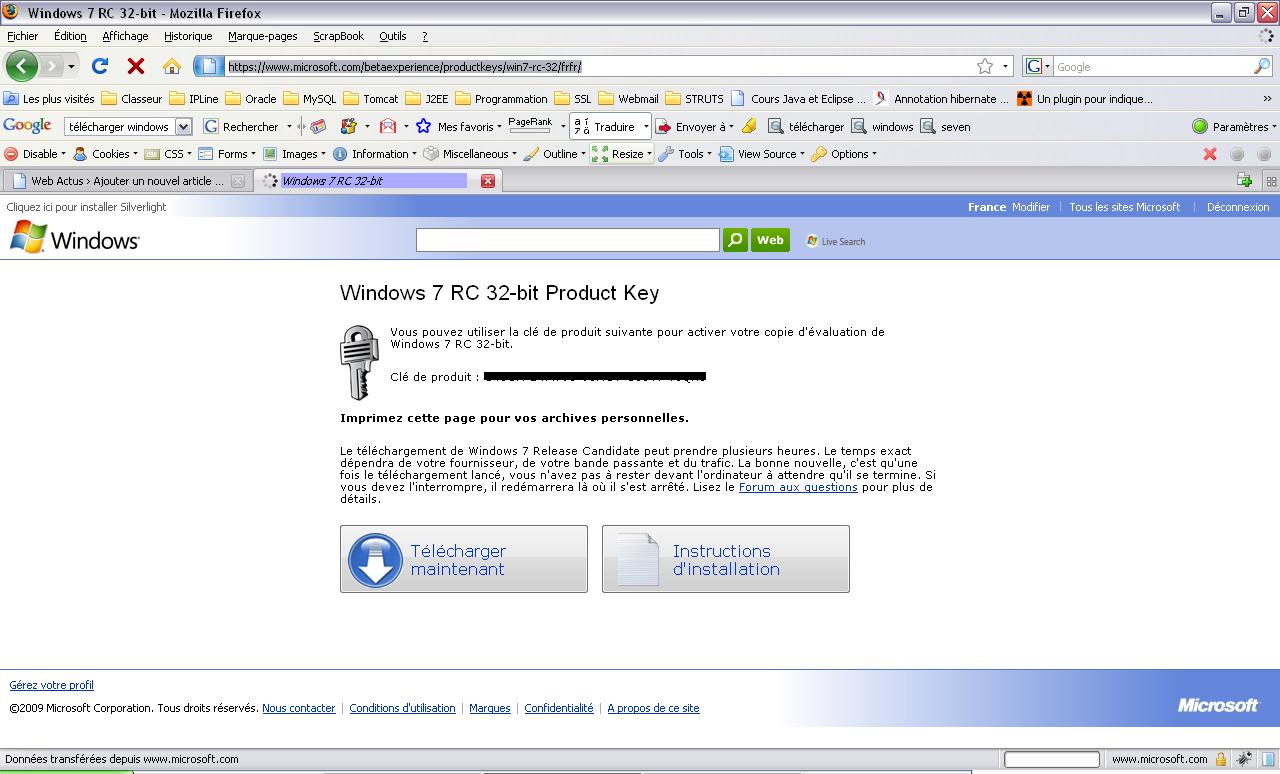Open the STRUTS bookmarks folder

click(695, 99)
